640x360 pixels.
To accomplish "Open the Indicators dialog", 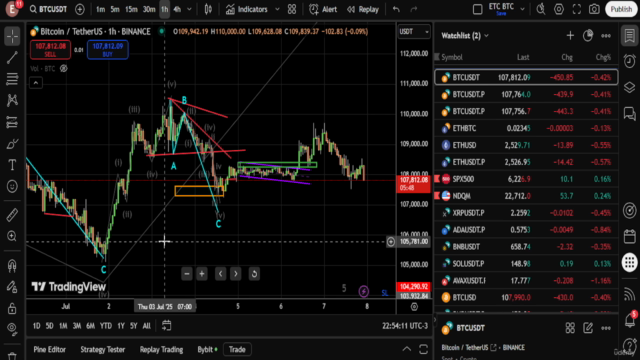I will coord(247,9).
